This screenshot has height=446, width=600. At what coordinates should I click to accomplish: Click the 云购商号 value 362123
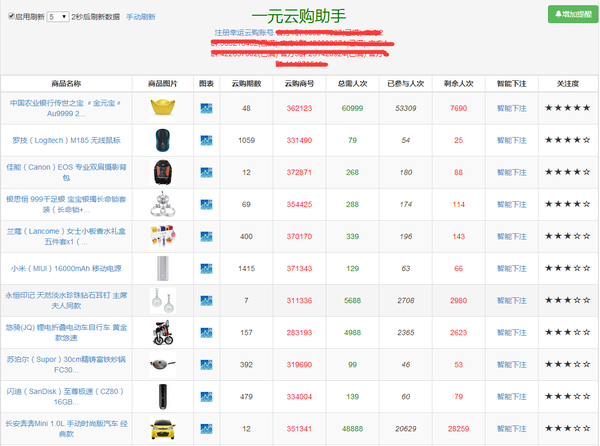pyautogui.click(x=299, y=108)
